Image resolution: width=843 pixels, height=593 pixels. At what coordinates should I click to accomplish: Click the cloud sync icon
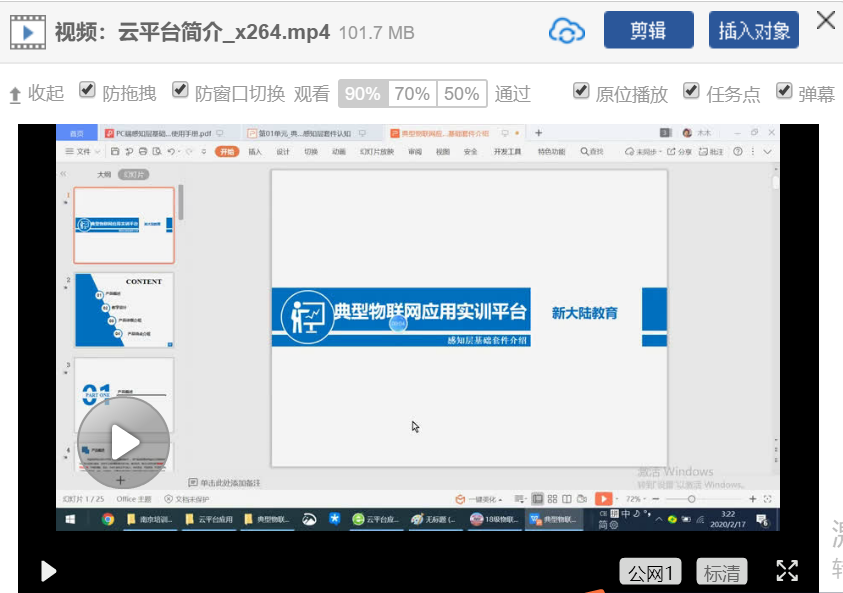click(x=566, y=31)
